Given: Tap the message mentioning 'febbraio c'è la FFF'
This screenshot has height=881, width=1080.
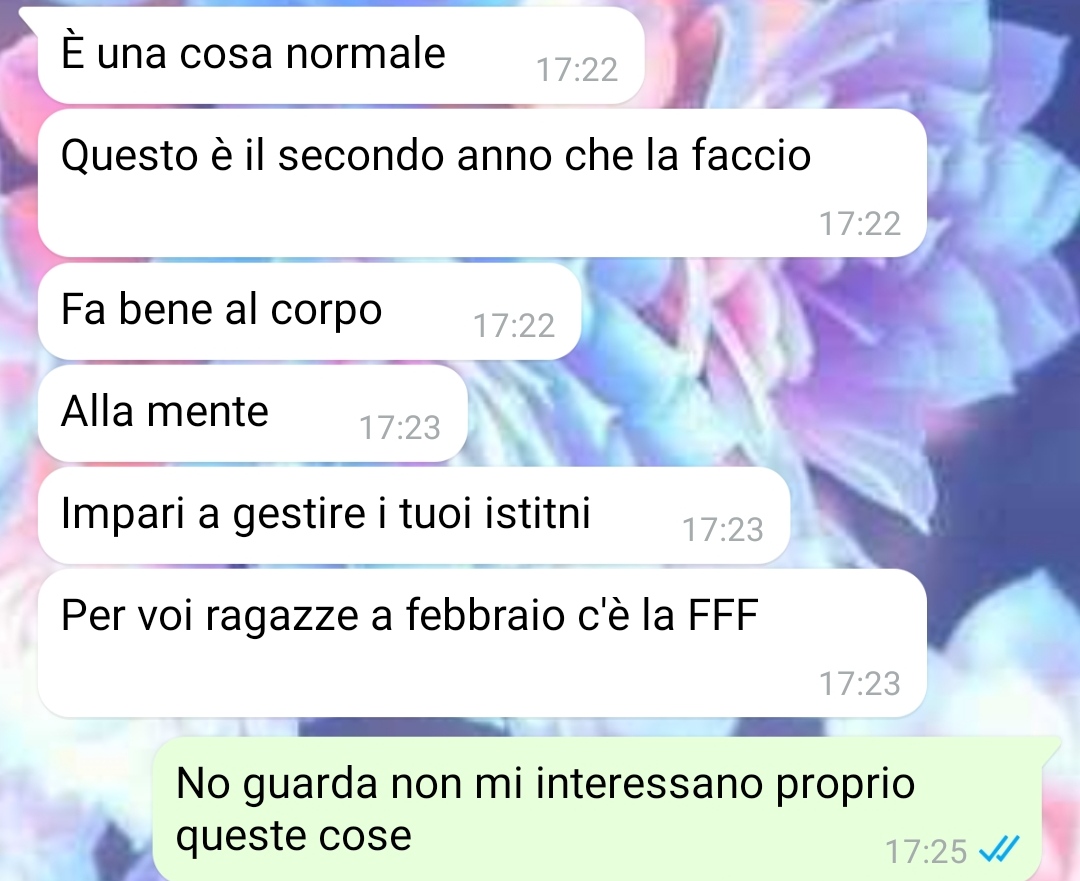Looking at the screenshot, I should point(481,643).
